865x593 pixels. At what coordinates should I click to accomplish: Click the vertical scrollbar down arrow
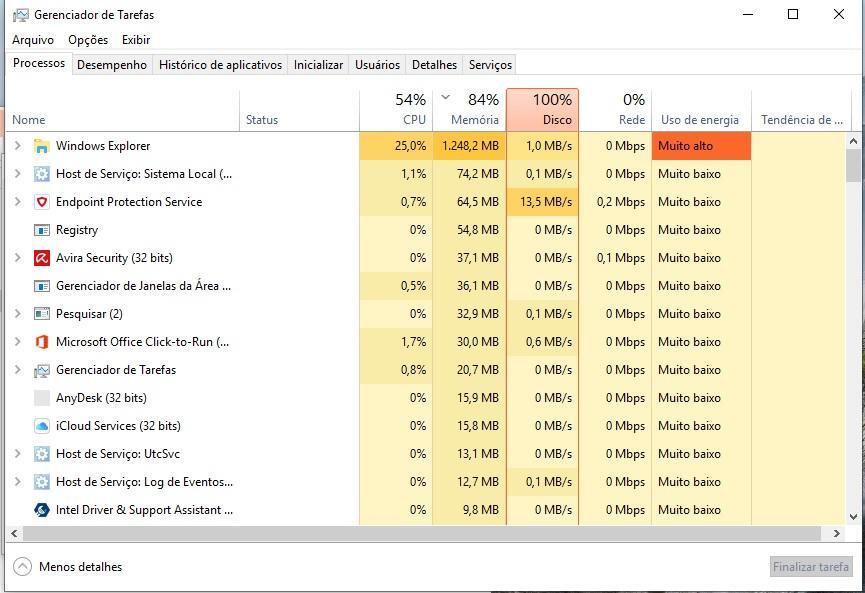[853, 517]
